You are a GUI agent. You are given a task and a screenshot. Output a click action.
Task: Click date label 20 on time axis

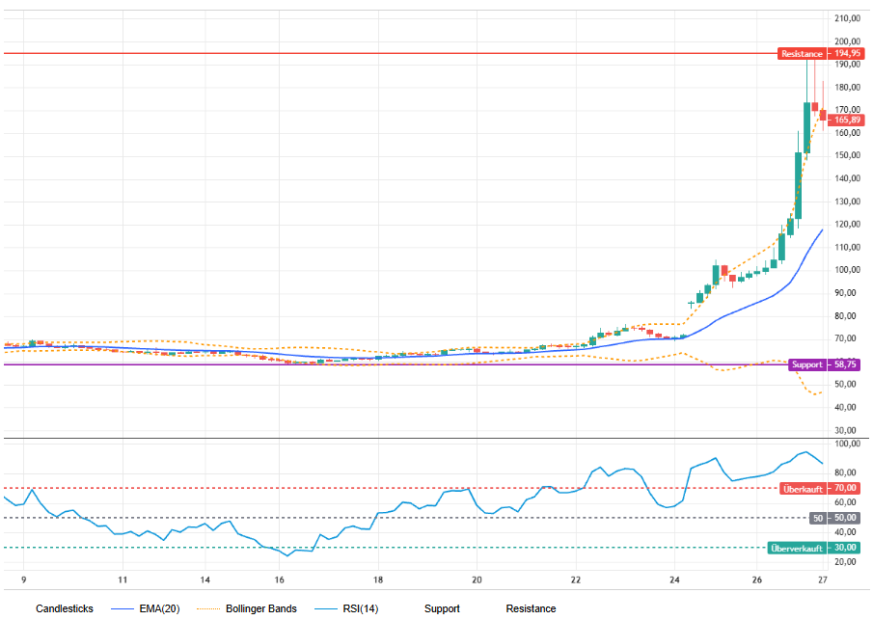477,580
